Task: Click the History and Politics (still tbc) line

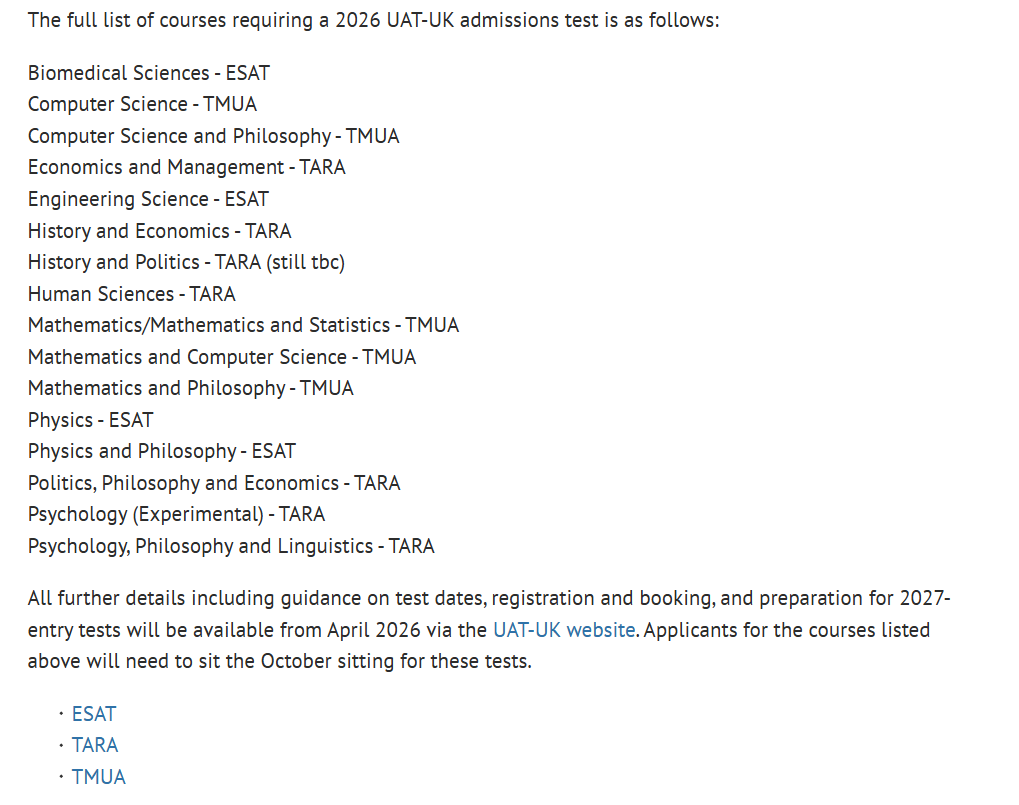Action: 186,262
